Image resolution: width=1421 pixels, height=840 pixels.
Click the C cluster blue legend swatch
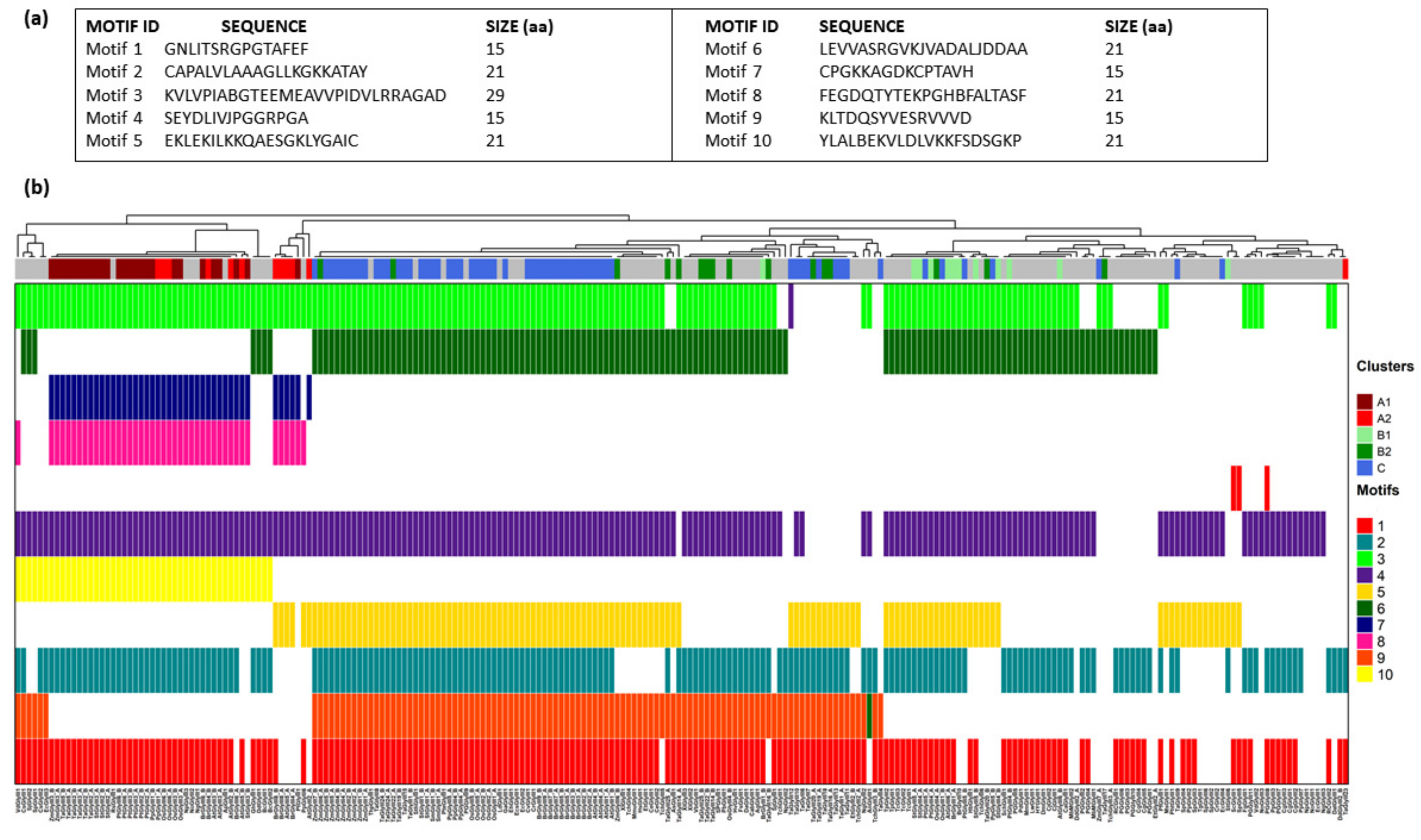tap(1365, 468)
